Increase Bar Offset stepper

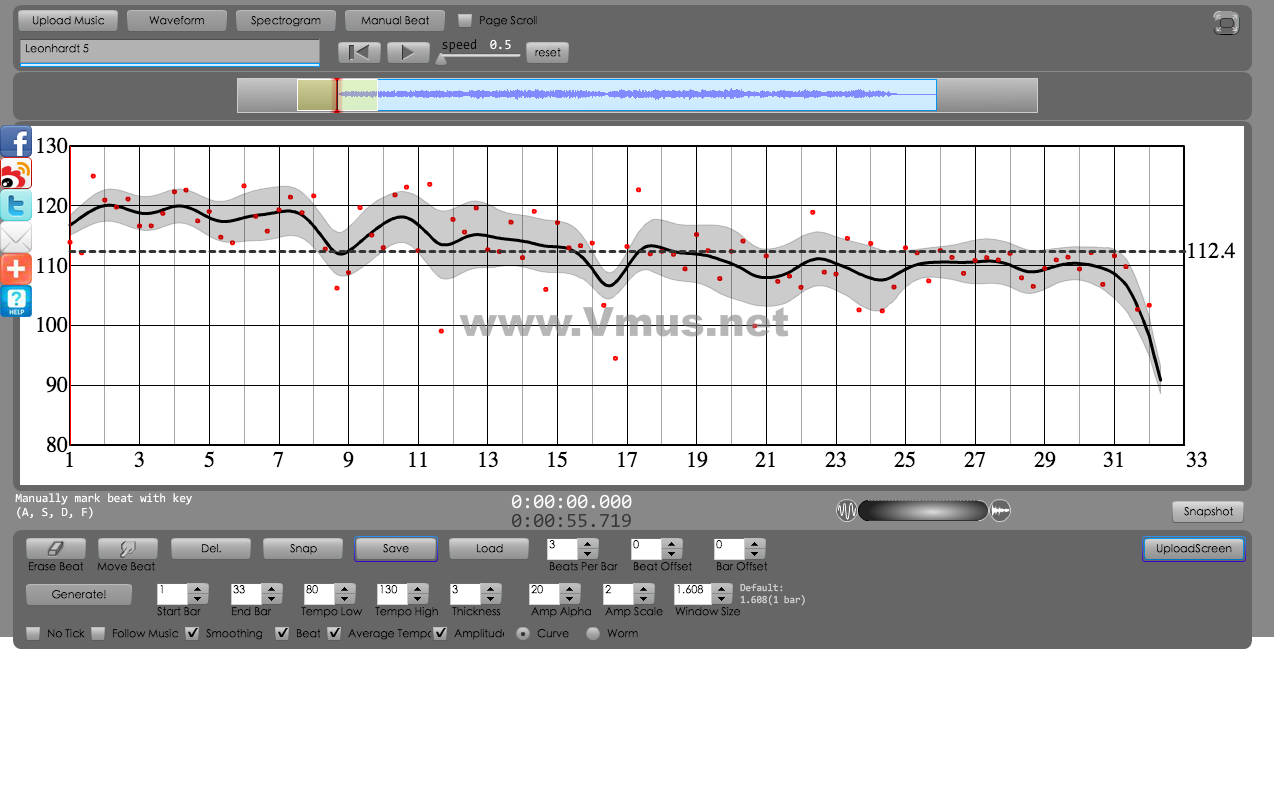(x=755, y=544)
